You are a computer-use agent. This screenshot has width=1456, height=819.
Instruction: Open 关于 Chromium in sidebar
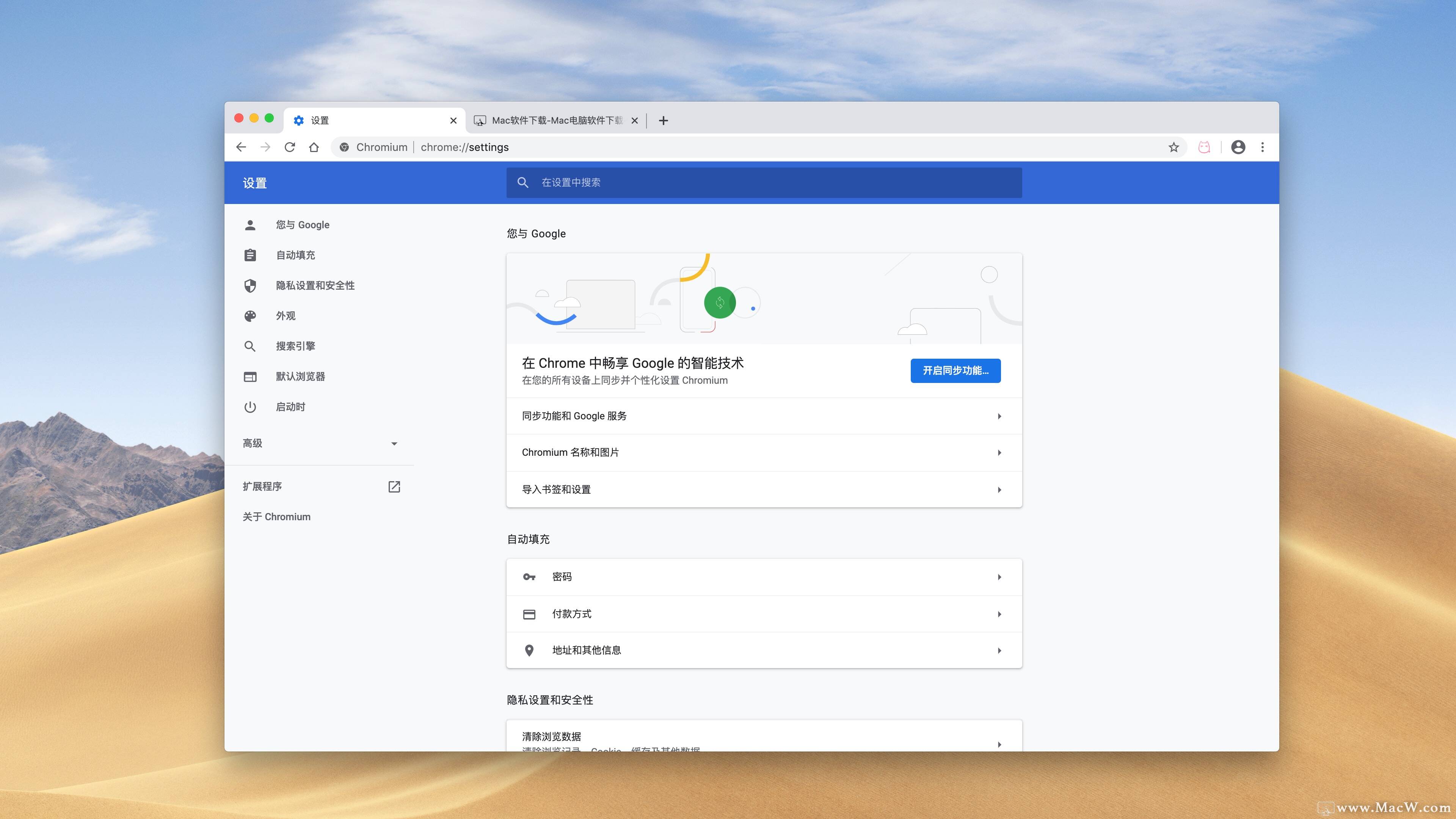[x=276, y=517]
